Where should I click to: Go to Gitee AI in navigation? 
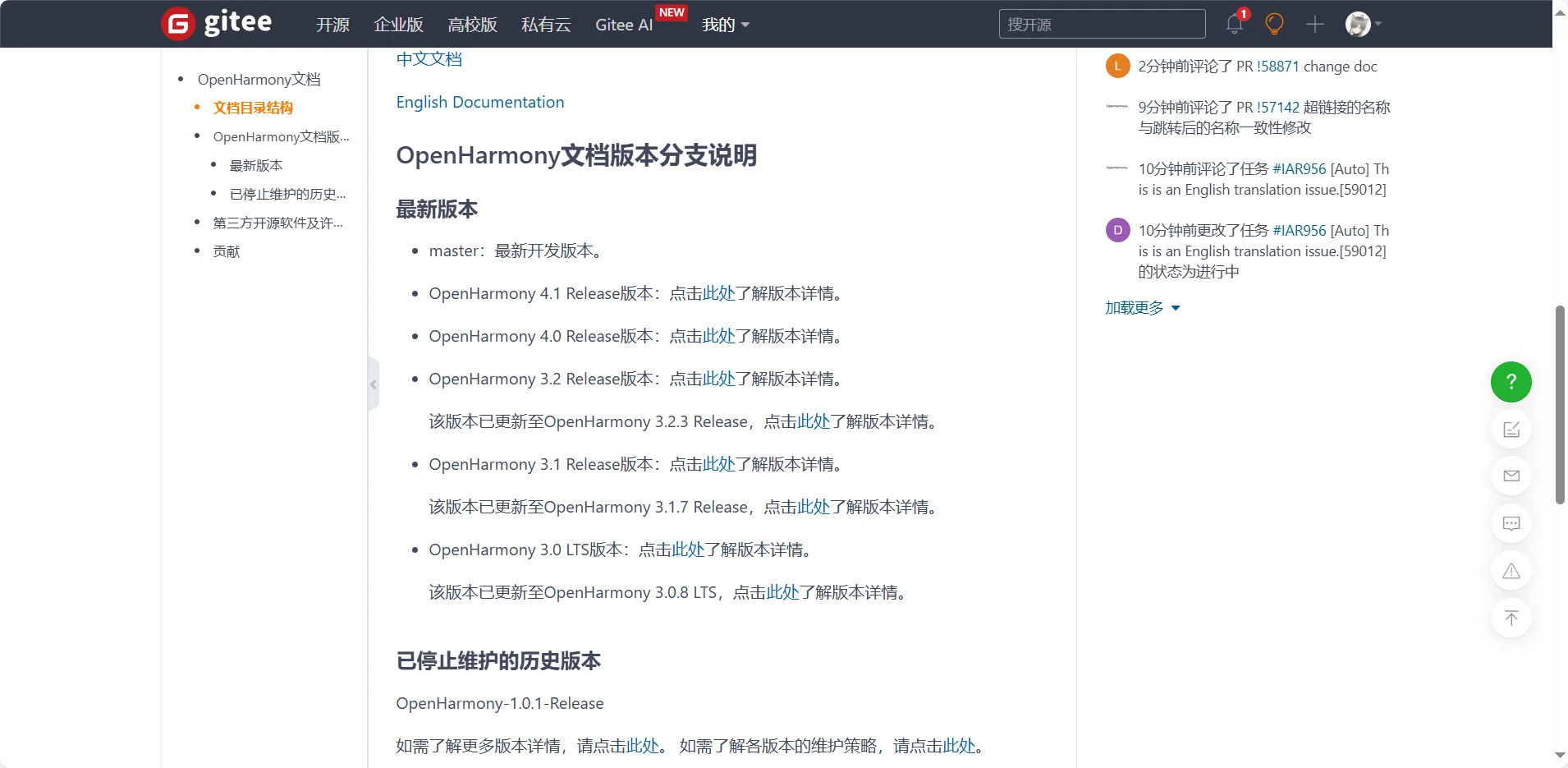pos(624,25)
